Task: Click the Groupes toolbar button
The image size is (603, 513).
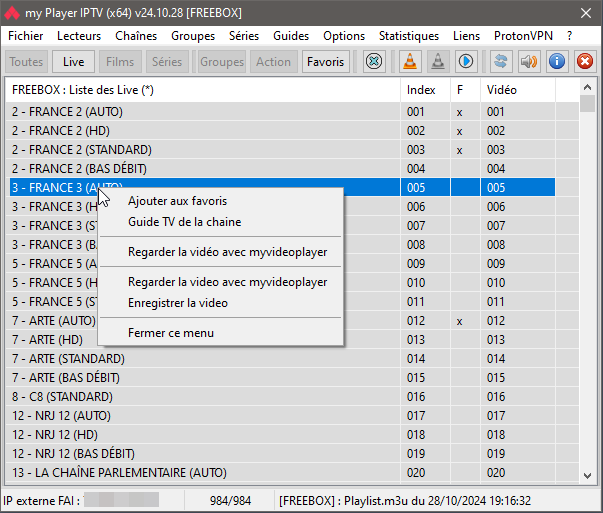Action: coord(222,62)
